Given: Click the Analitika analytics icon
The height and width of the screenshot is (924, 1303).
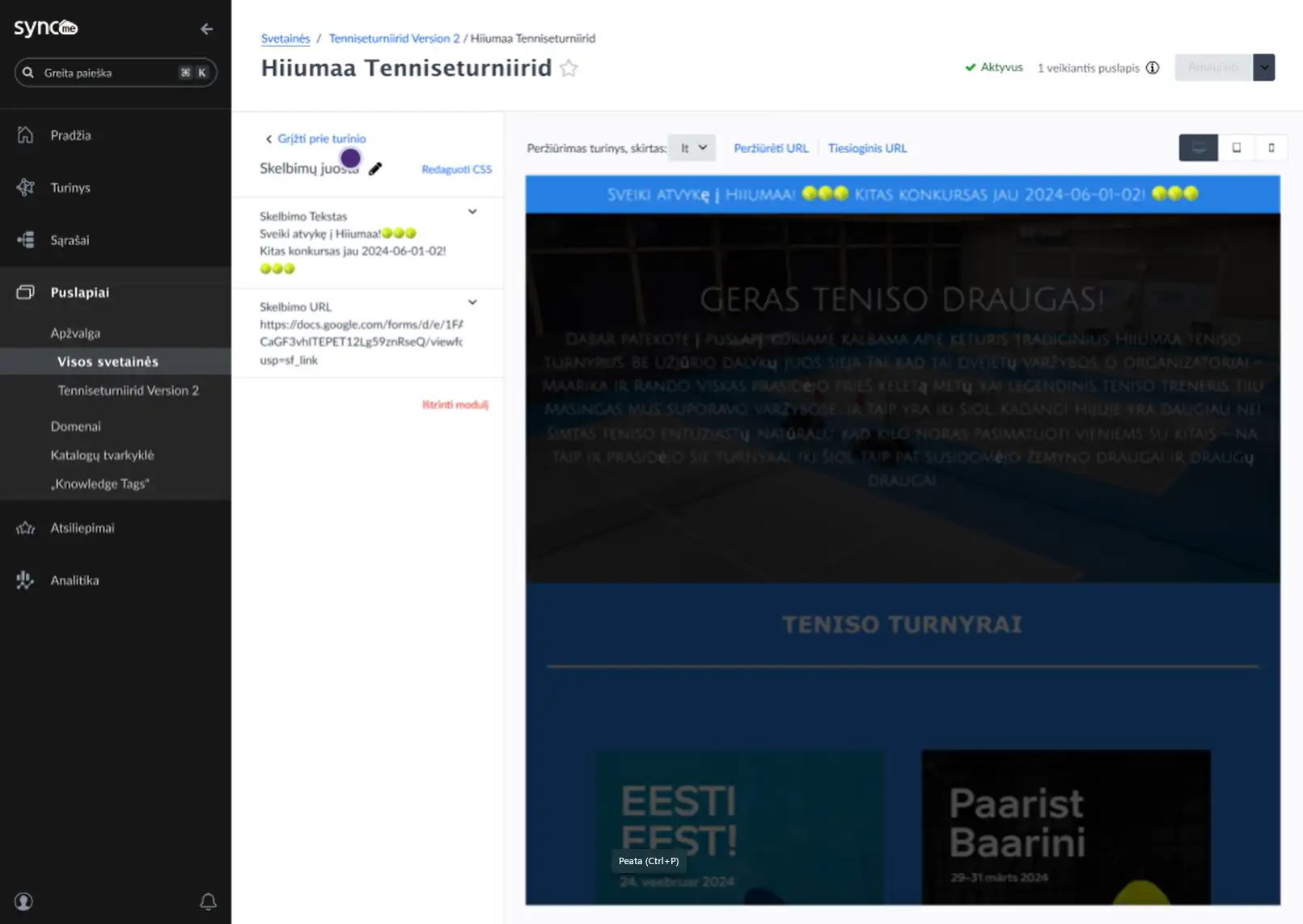Looking at the screenshot, I should 26,580.
